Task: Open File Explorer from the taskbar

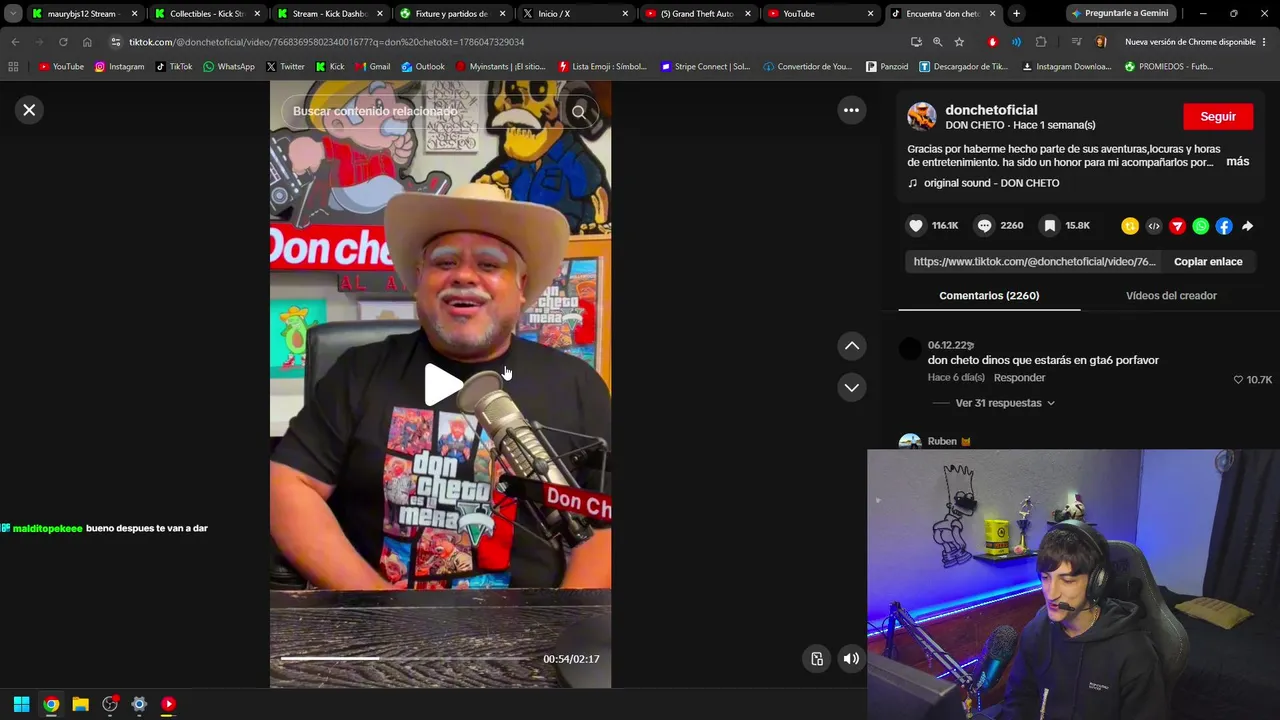Action: point(81,704)
